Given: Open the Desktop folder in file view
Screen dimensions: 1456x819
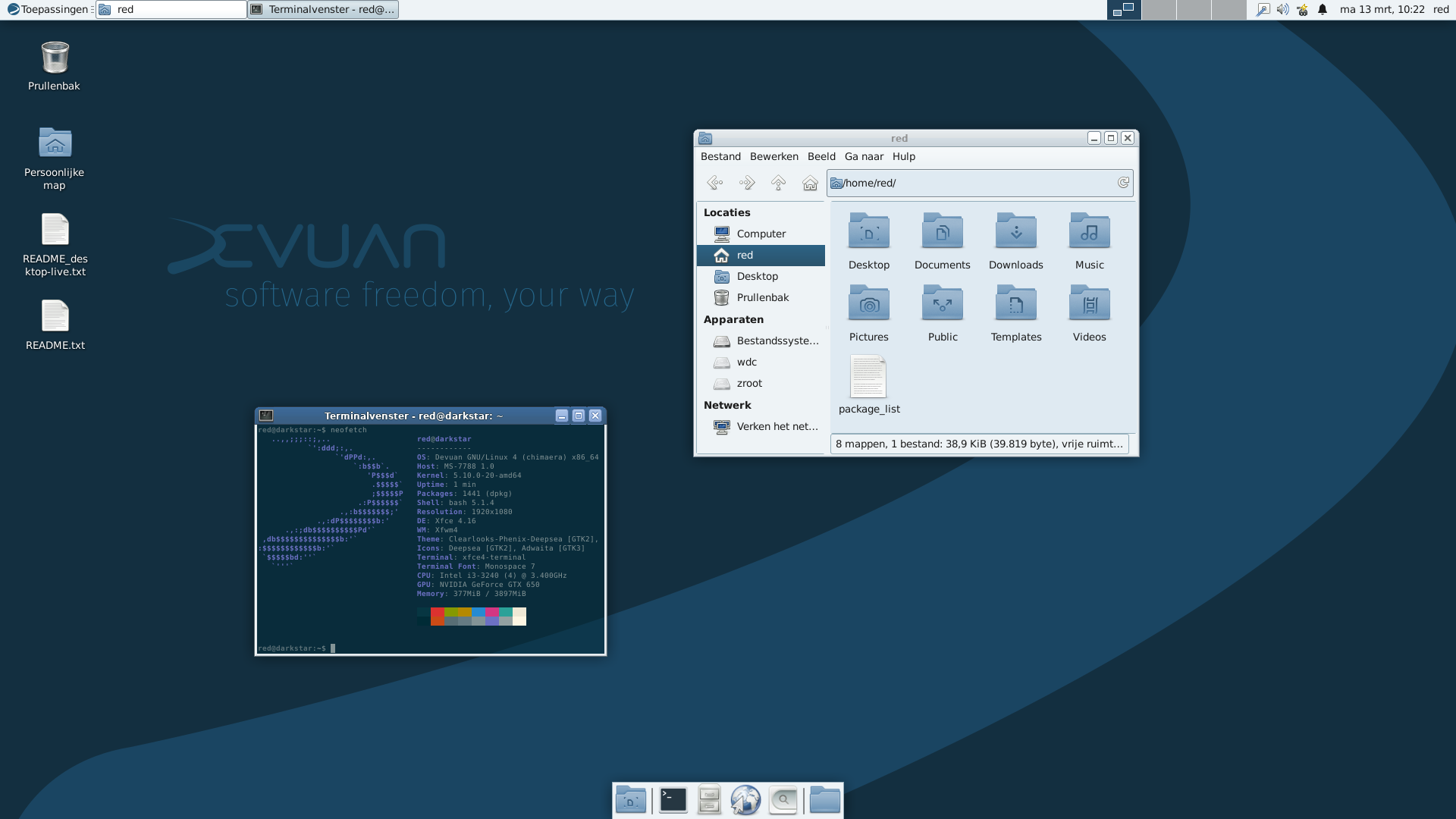Looking at the screenshot, I should [x=869, y=241].
